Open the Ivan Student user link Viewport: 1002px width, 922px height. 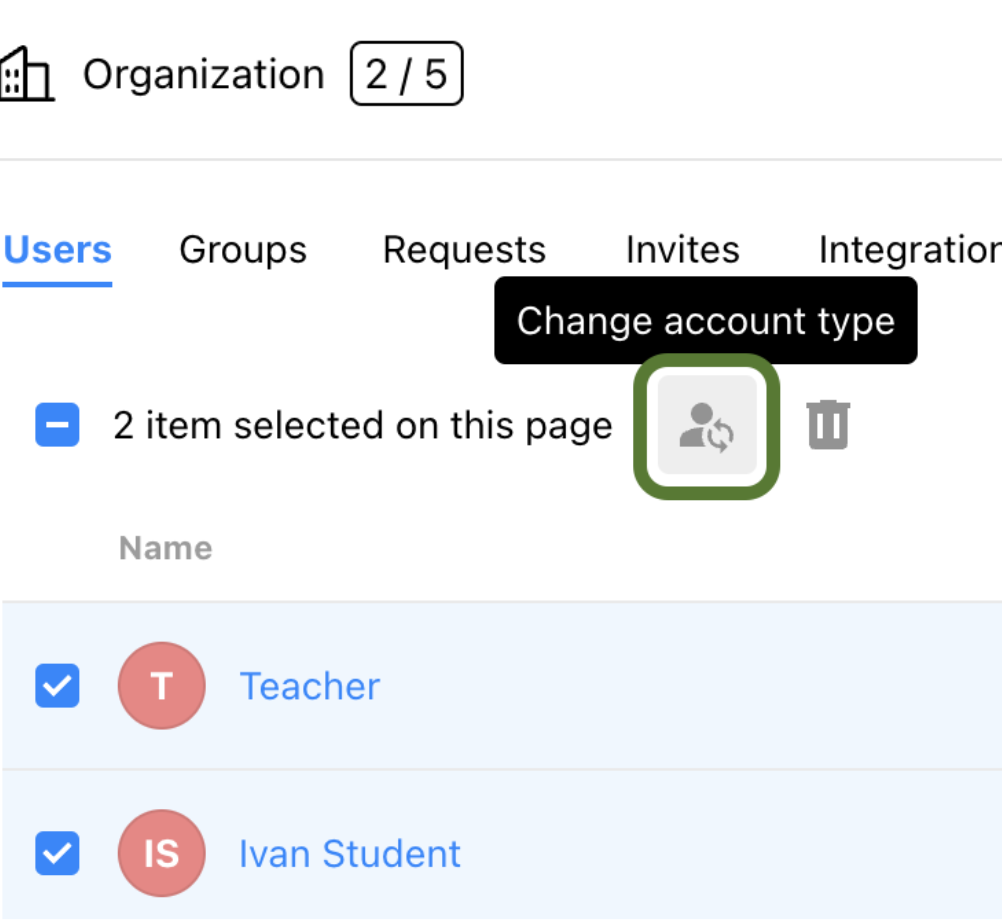pos(350,854)
